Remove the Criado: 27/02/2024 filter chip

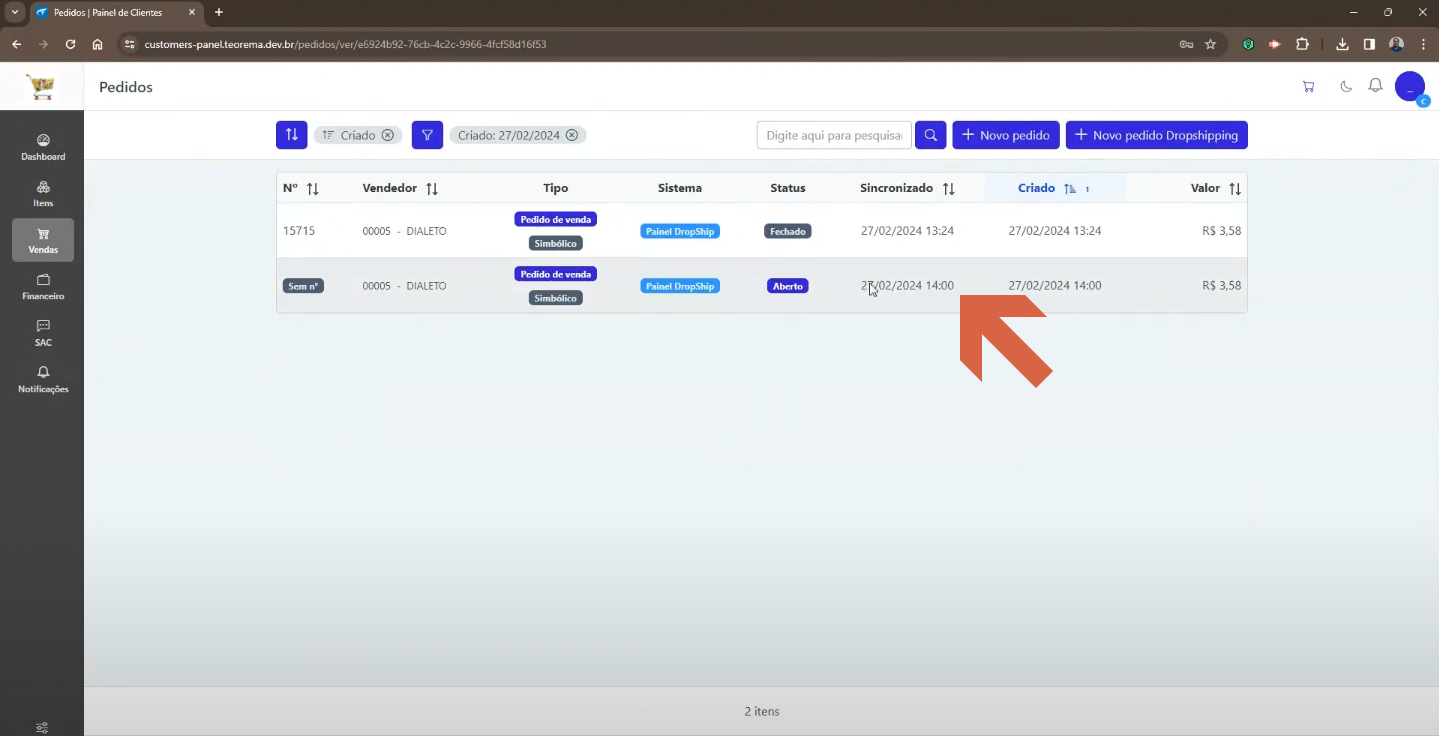point(572,135)
